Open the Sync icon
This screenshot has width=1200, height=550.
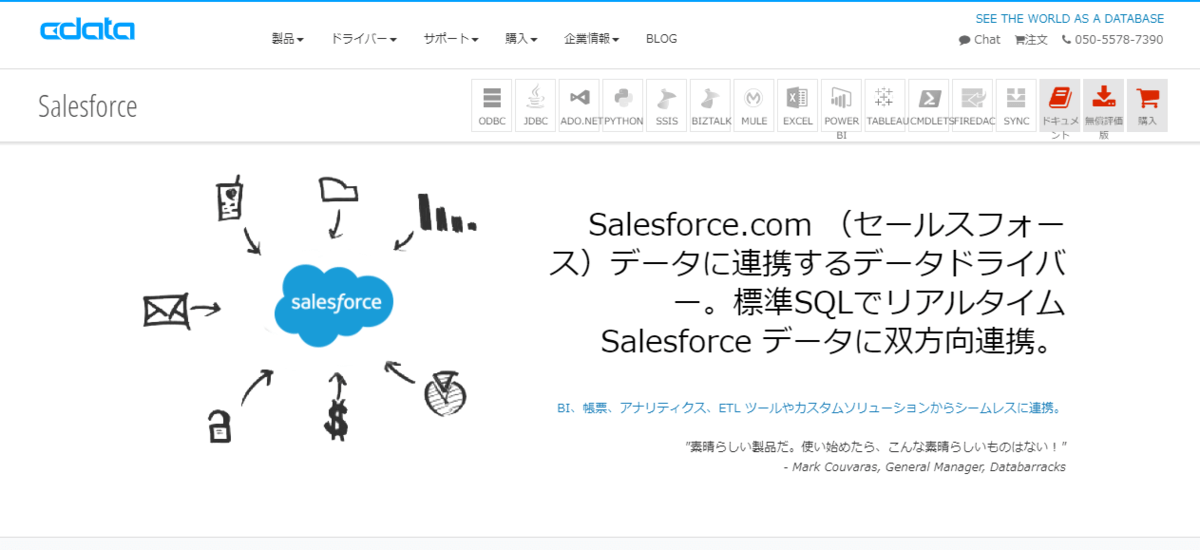click(x=1016, y=105)
